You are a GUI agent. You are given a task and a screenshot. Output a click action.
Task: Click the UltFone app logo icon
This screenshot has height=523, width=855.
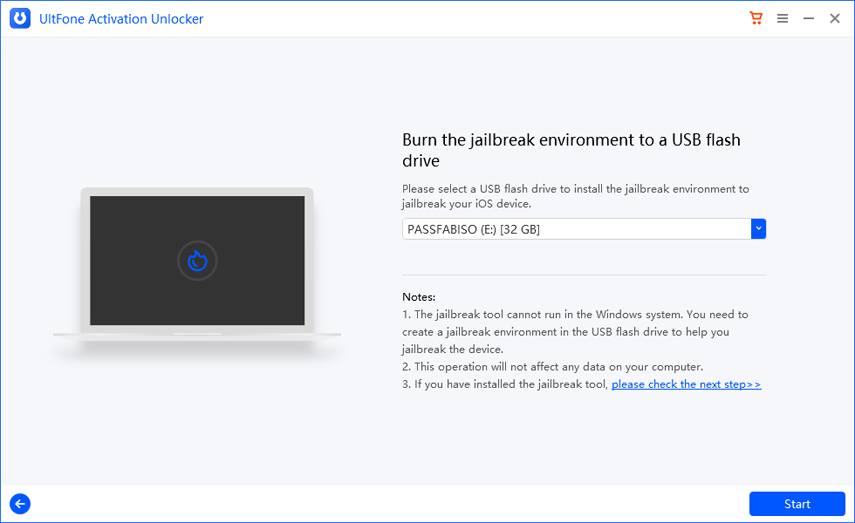tap(20, 19)
